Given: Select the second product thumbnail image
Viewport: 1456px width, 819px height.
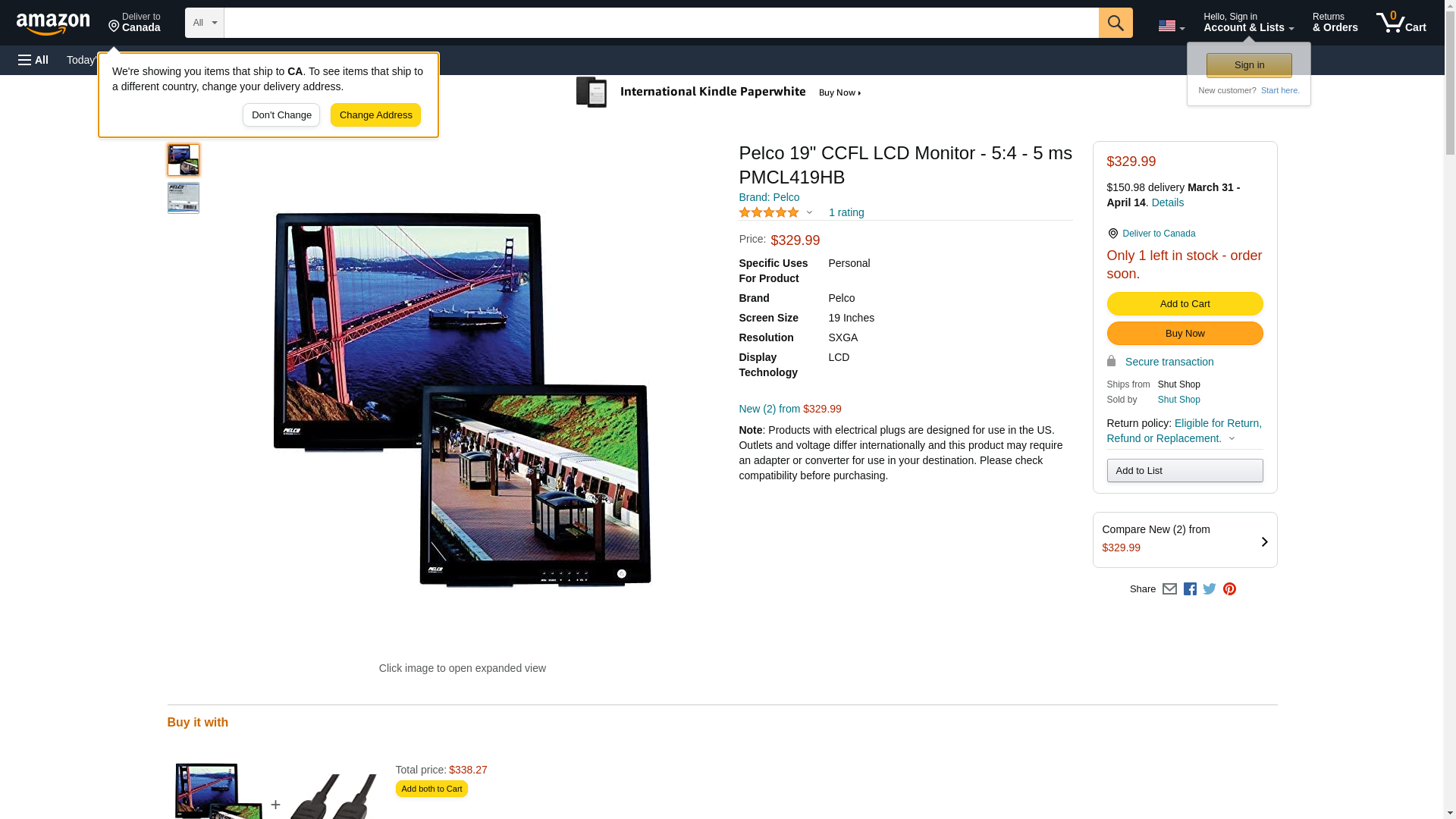Looking at the screenshot, I should tap(184, 198).
